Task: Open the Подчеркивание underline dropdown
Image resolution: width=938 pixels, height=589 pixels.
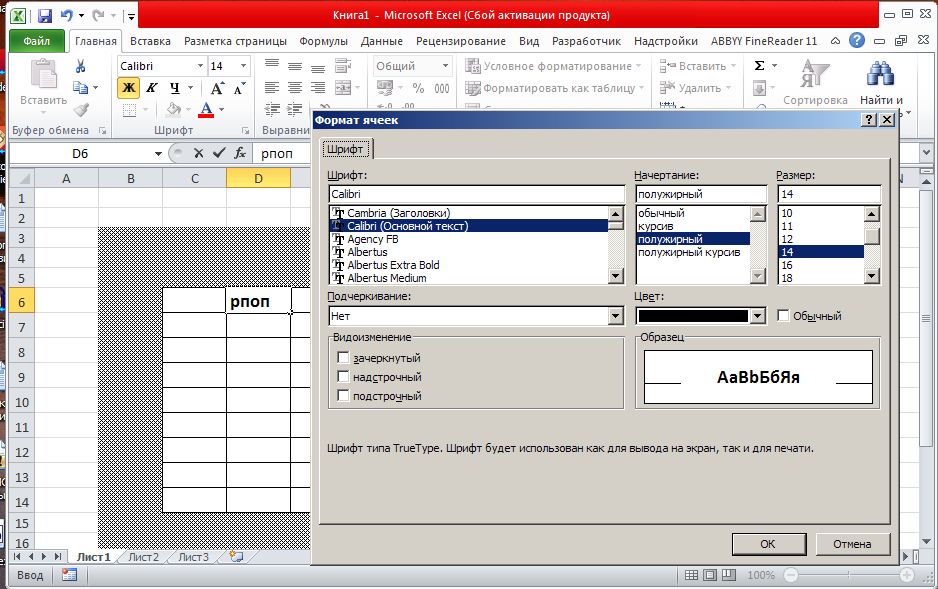Action: (616, 316)
